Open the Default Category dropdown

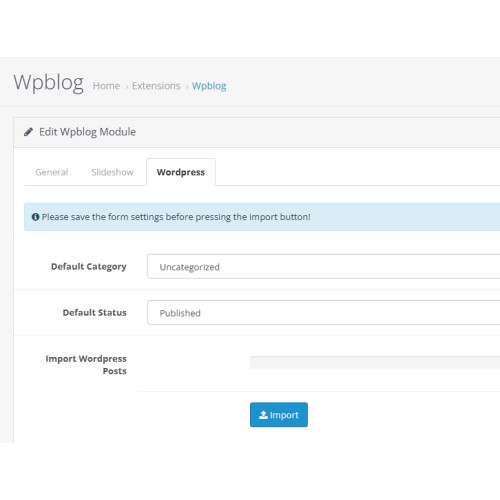click(323, 267)
